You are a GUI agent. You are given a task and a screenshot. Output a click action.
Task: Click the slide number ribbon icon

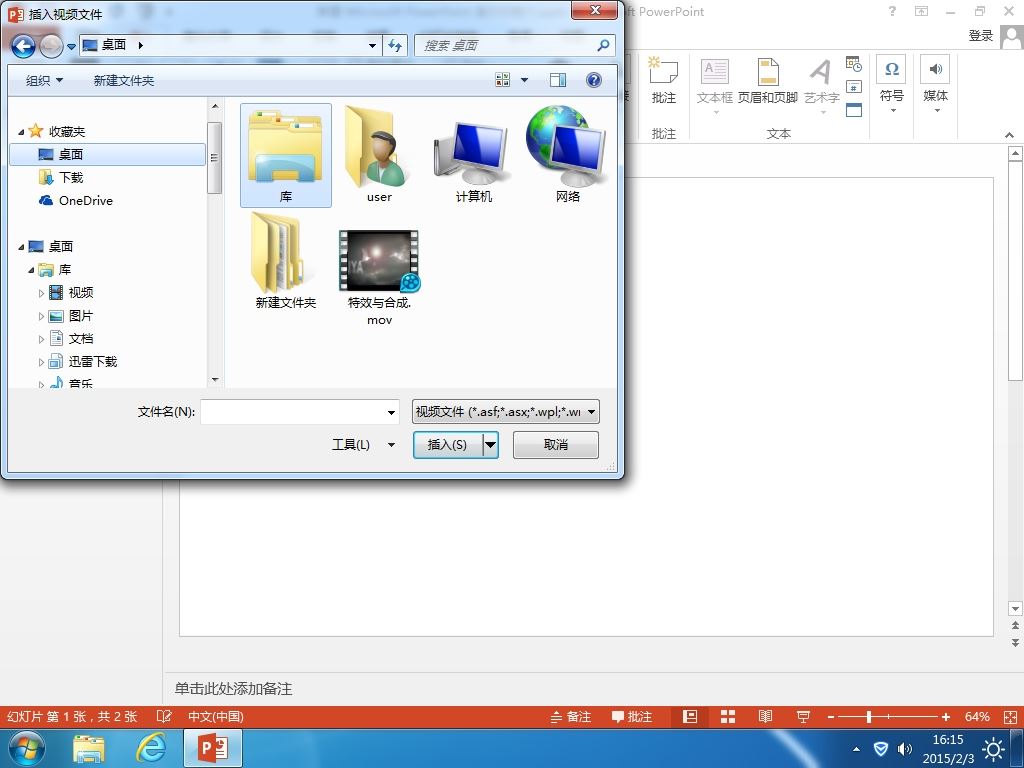tap(854, 86)
